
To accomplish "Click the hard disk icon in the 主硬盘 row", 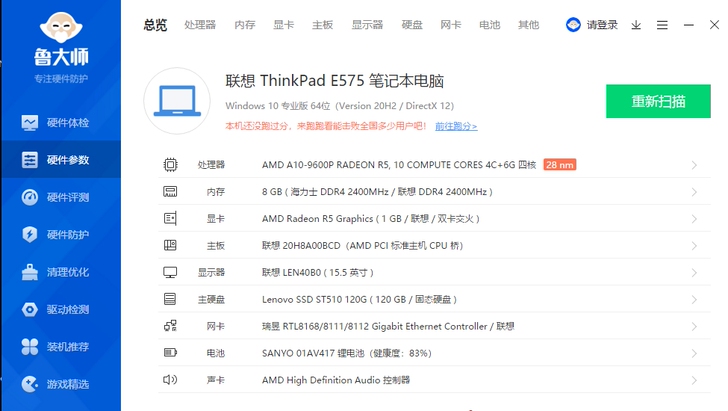I will coord(170,299).
